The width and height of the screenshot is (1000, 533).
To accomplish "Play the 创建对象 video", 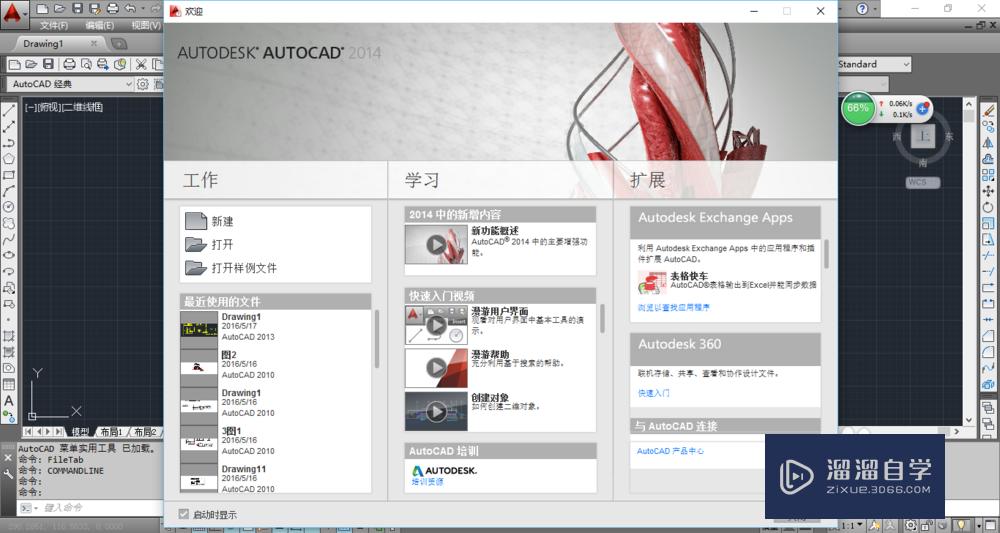I will pos(436,411).
